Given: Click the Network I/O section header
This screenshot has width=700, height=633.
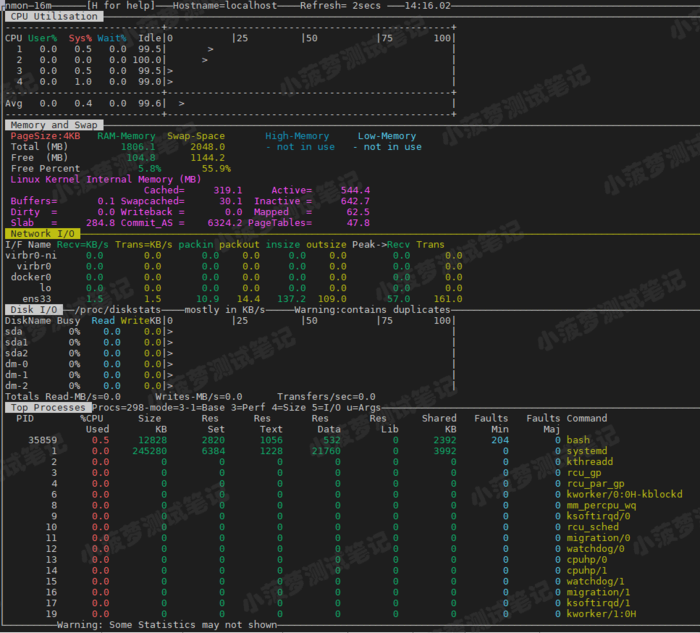Looking at the screenshot, I should point(42,233).
